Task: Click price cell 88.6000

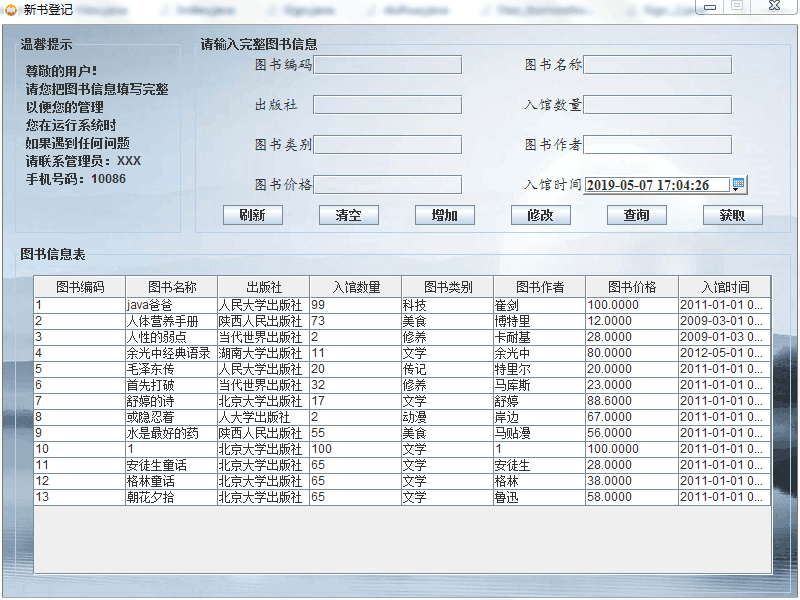Action: pos(632,401)
